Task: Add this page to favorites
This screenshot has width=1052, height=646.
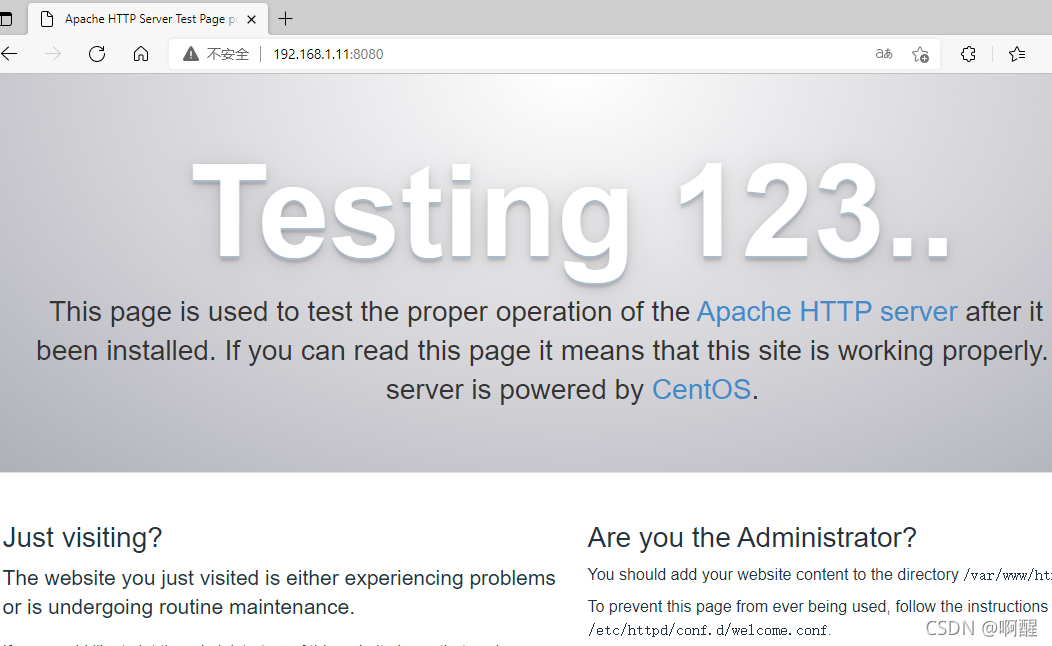Action: pos(920,54)
